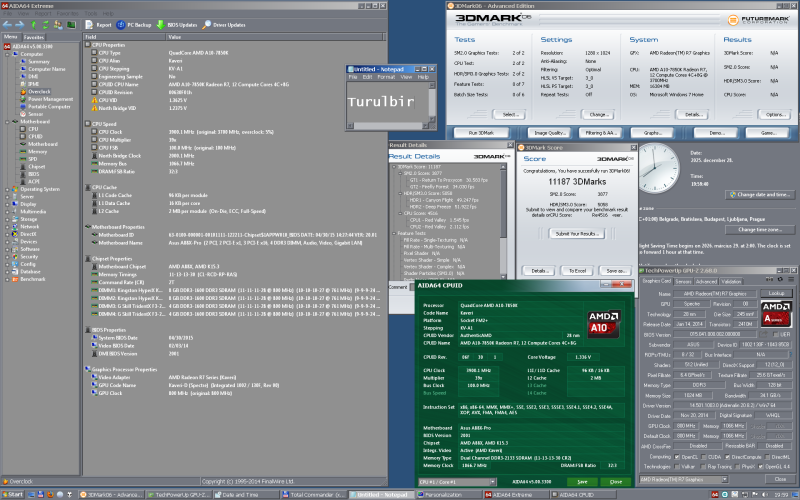Switch to Favorites tab in AIDA64
Image resolution: width=800 pixels, height=500 pixels.
34,37
